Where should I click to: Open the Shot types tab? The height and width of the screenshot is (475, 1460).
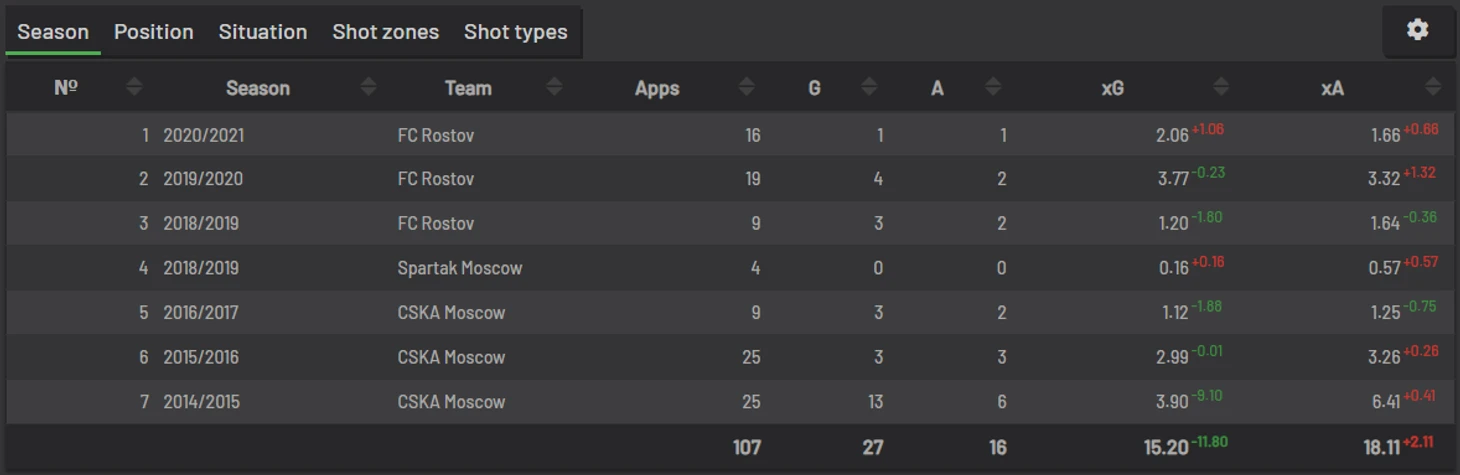coord(515,32)
